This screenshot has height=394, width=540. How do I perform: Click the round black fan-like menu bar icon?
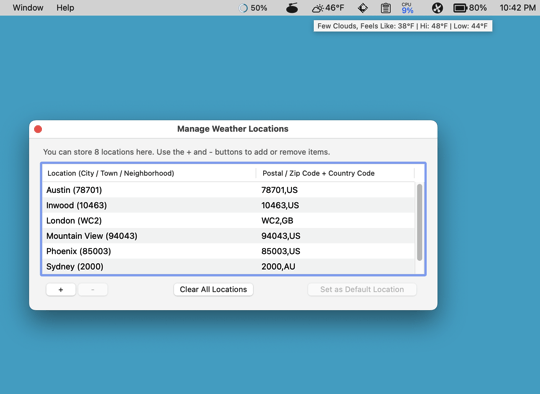pyautogui.click(x=437, y=8)
